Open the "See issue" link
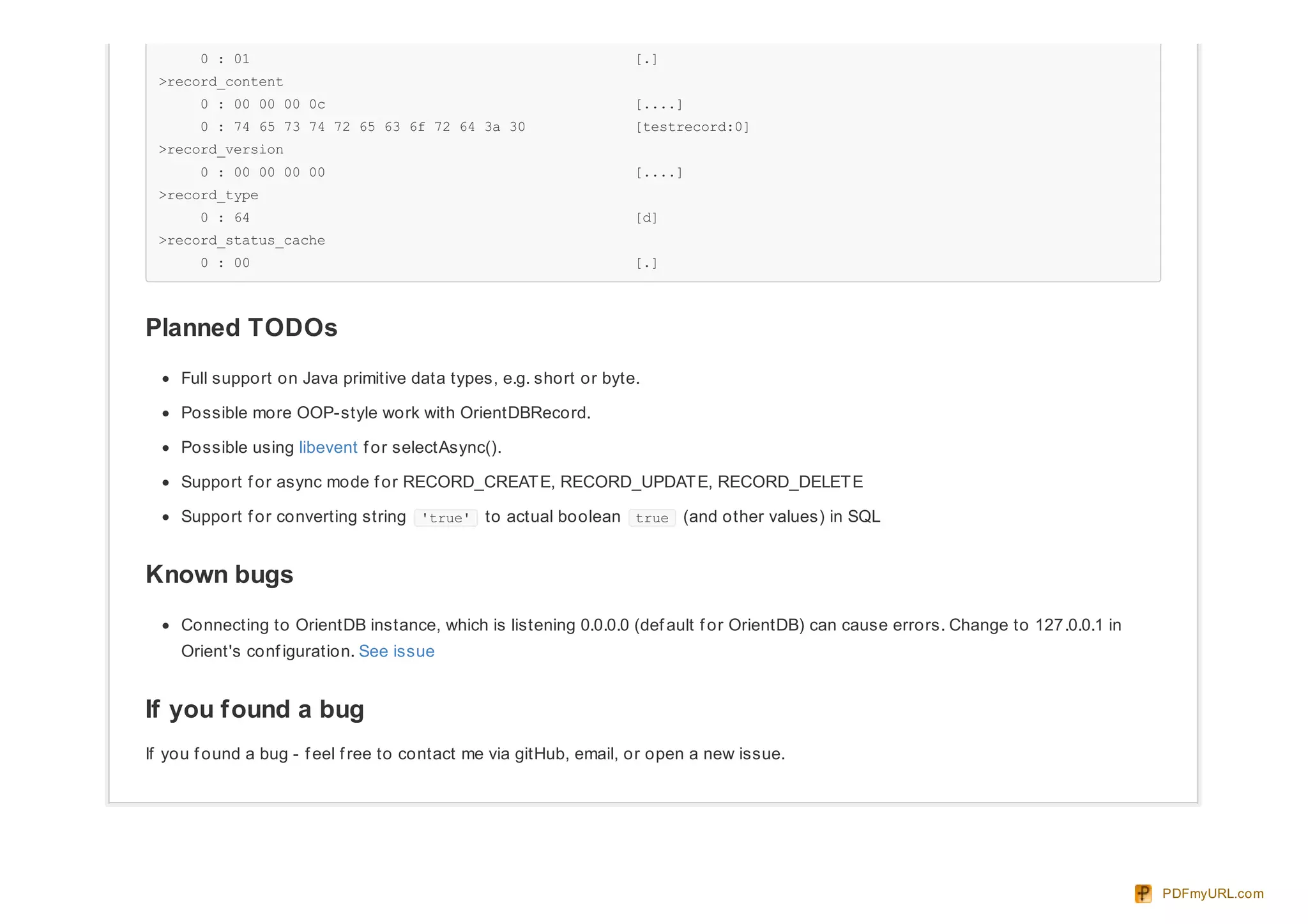The width and height of the screenshot is (1308, 924). coord(396,651)
